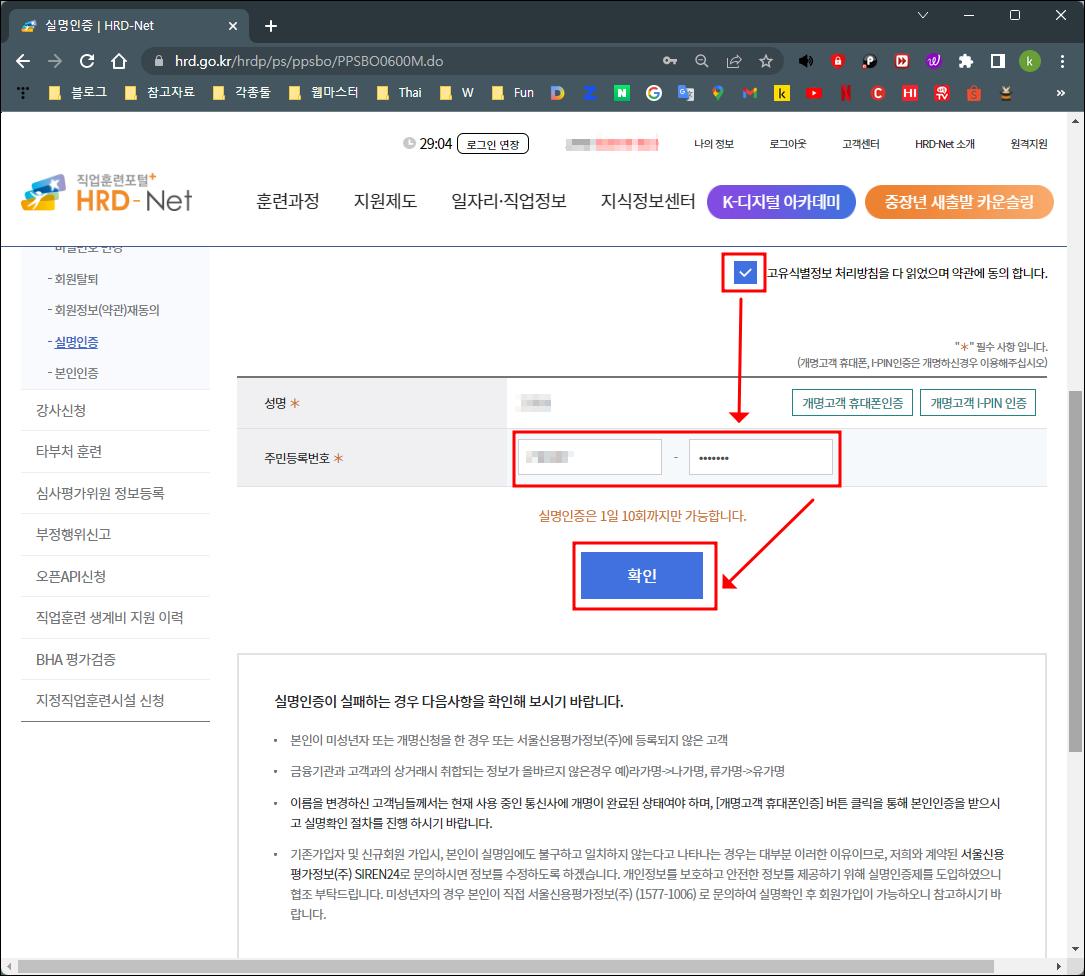Open the browser Extensions puzzle piece icon
Screen dimensions: 1085x976
pyautogui.click(x=966, y=60)
